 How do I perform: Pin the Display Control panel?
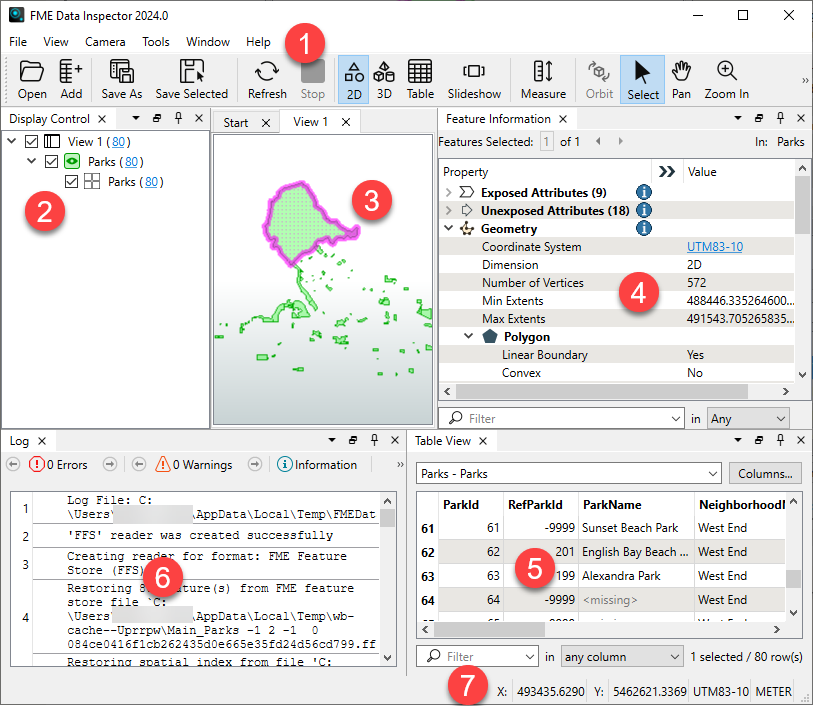pyautogui.click(x=178, y=118)
